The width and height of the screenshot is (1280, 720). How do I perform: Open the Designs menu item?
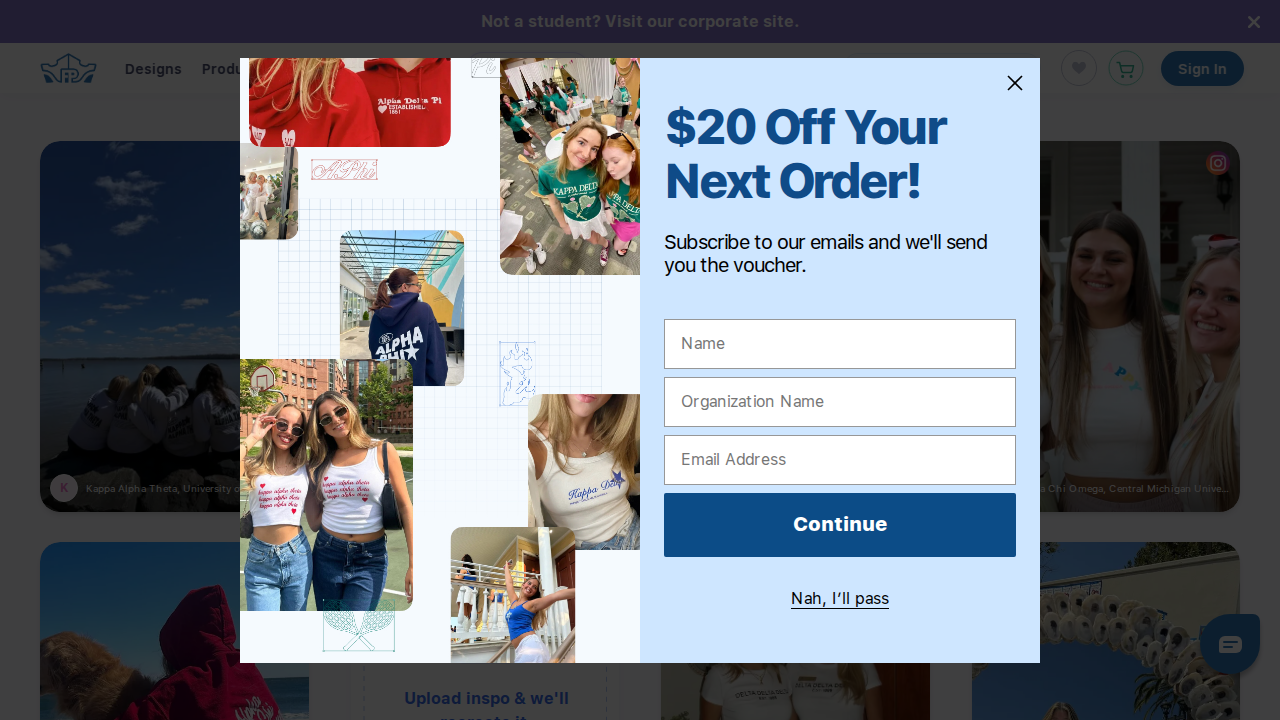[x=153, y=69]
